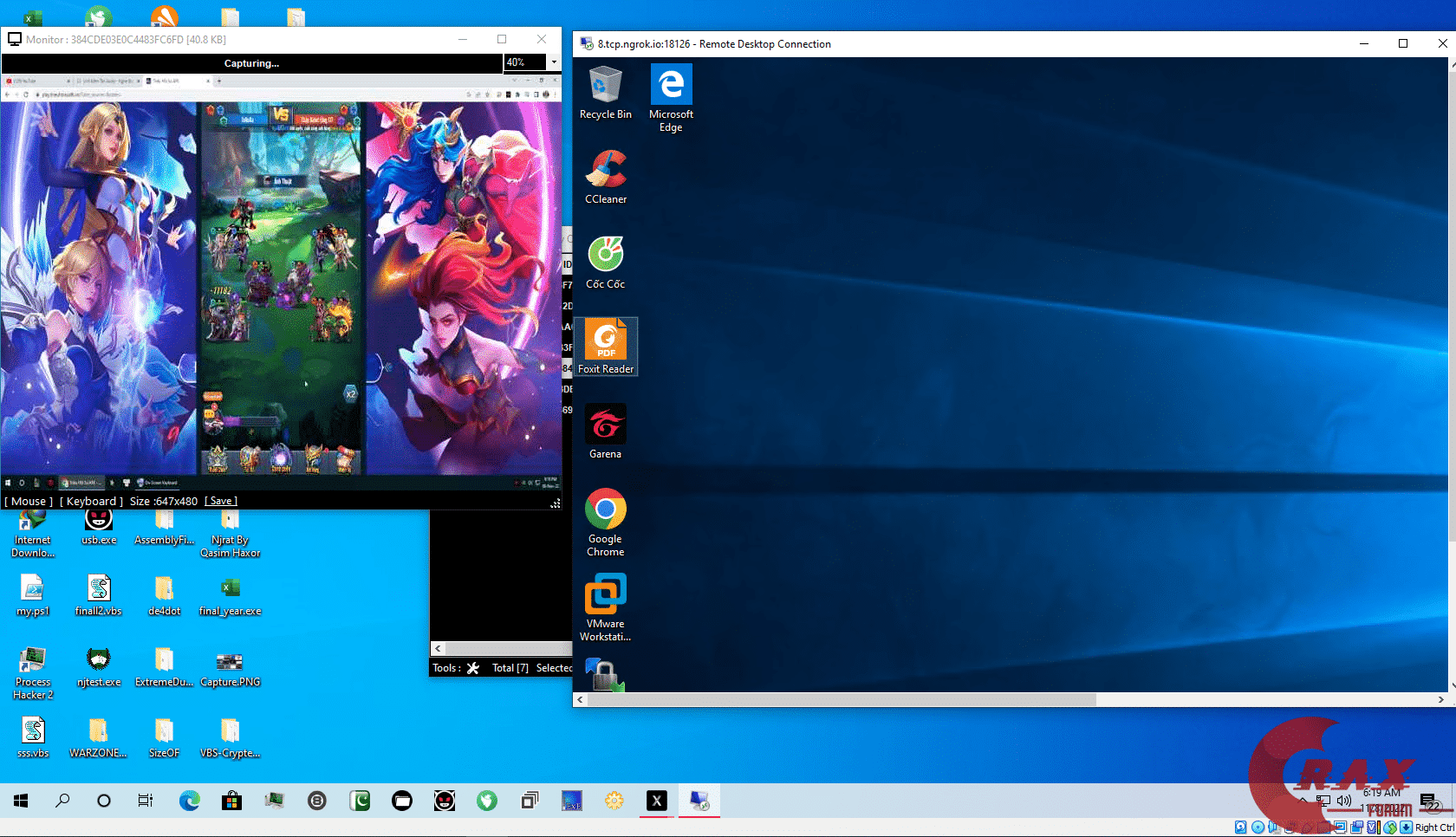Open Process Hacker icon on the taskbar
This screenshot has height=837, width=1456.
[274, 801]
